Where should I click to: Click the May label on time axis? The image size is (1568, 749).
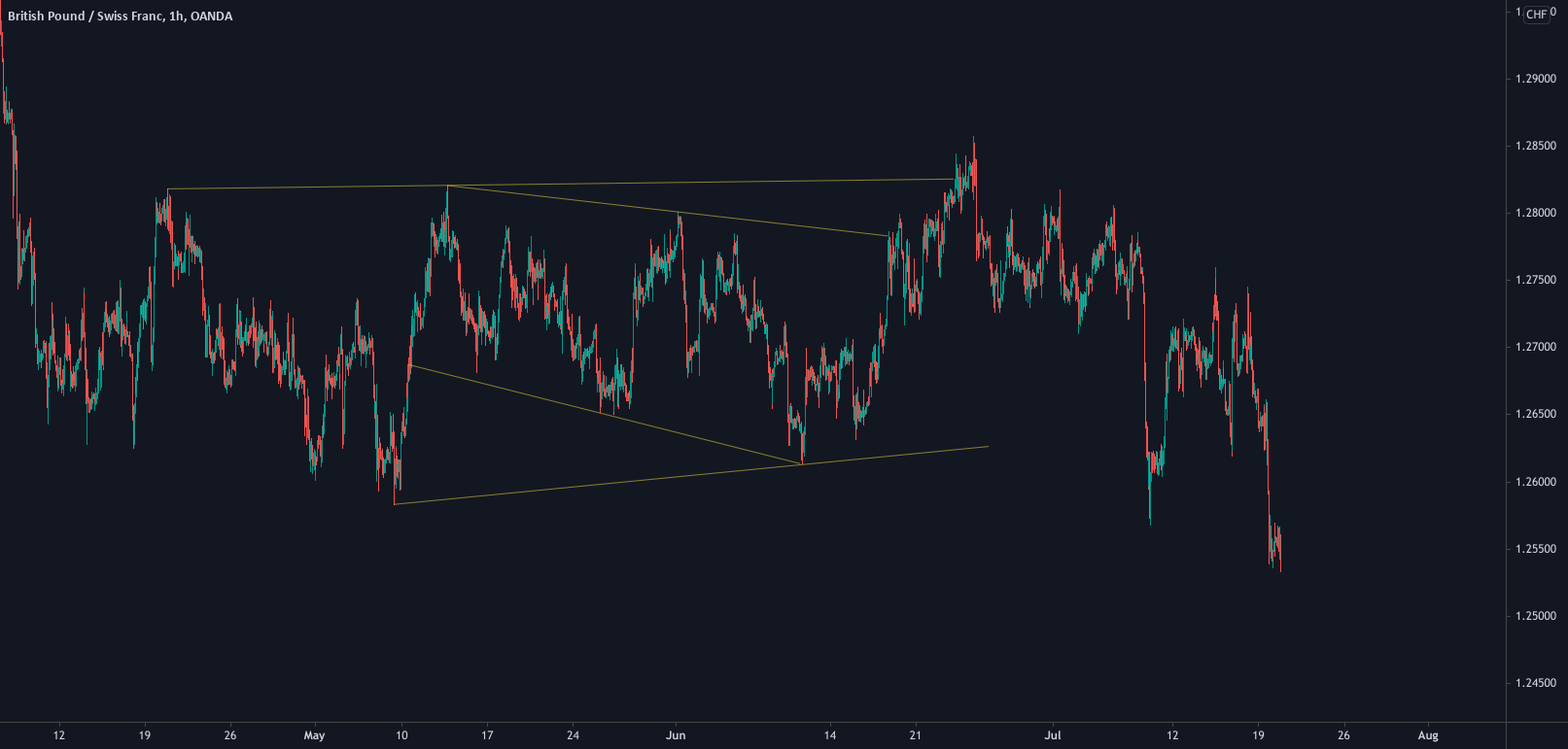tap(314, 735)
